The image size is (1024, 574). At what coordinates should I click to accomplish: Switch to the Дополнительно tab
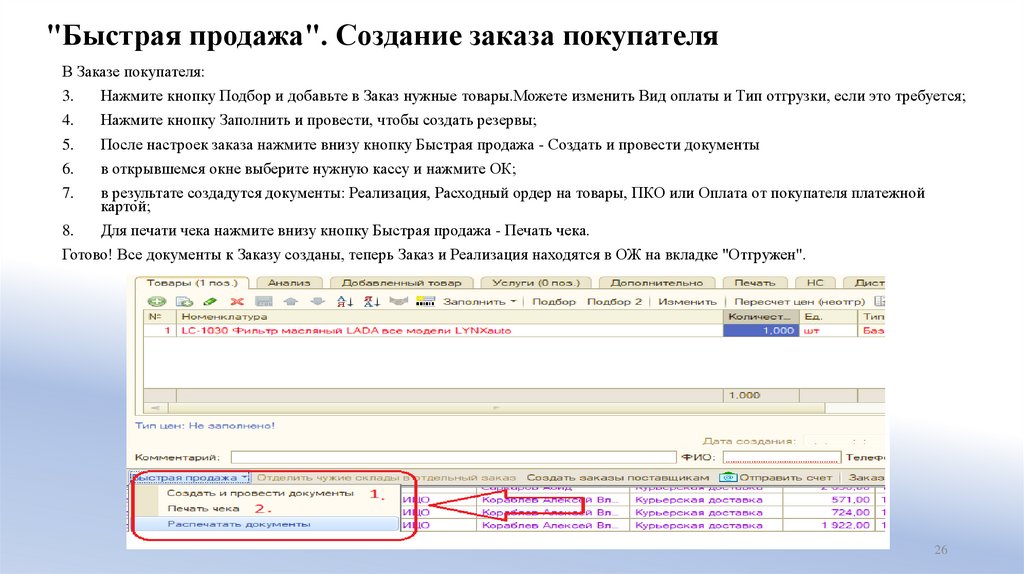[656, 283]
